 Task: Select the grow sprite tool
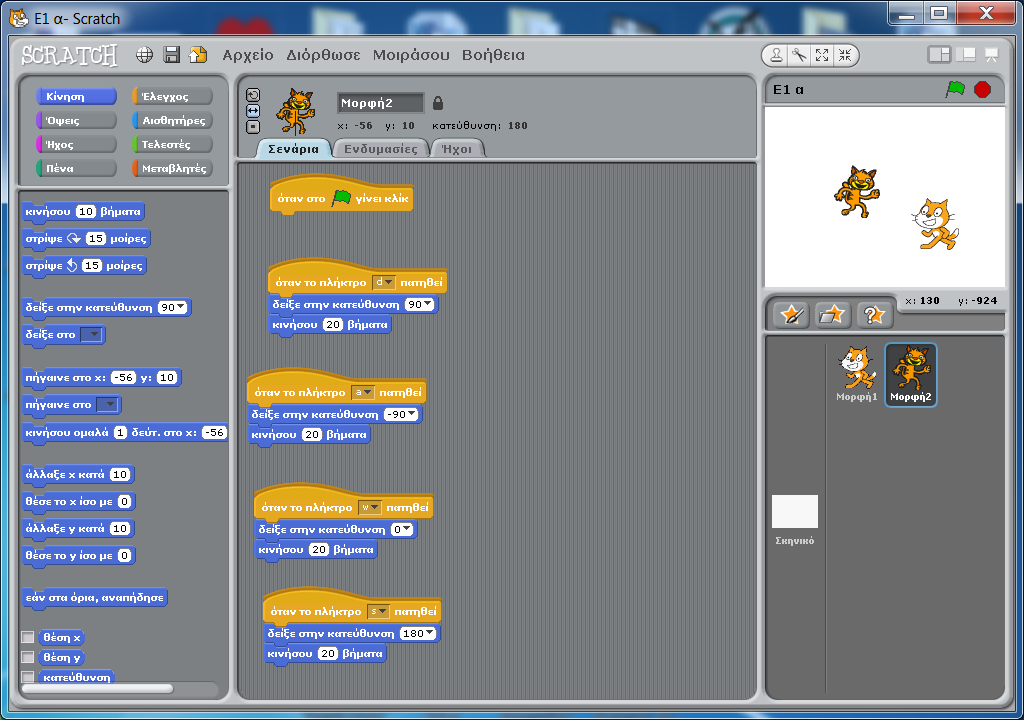tap(822, 56)
